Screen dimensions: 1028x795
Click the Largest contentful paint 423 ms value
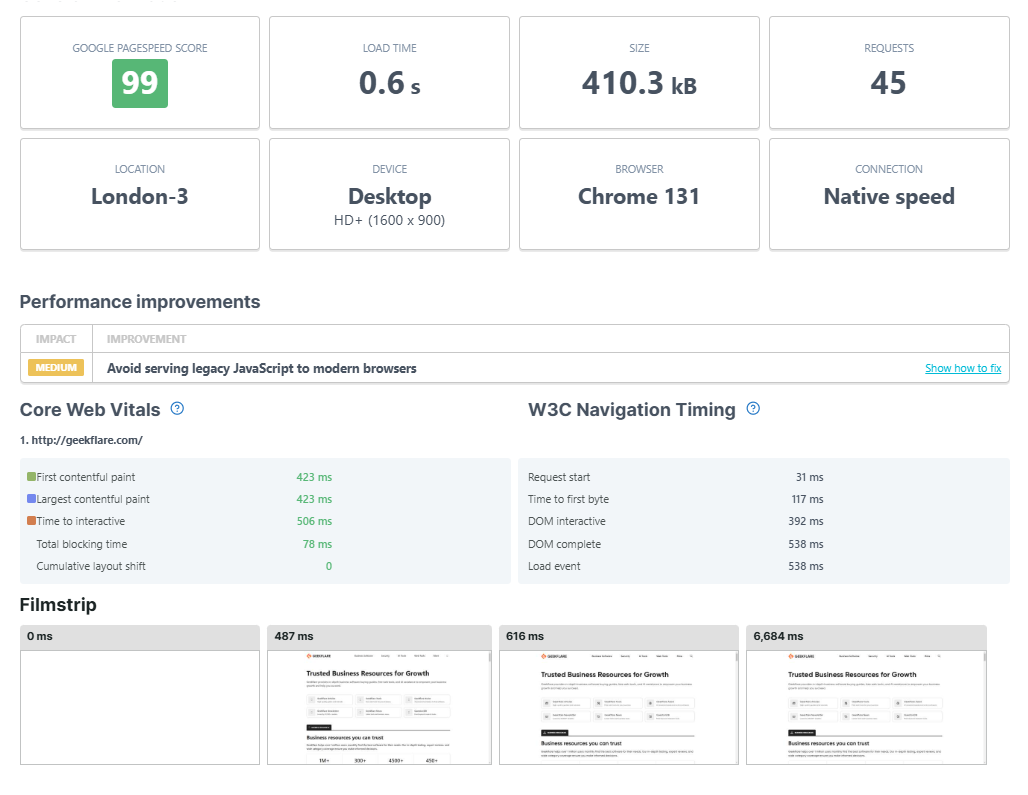pyautogui.click(x=314, y=499)
